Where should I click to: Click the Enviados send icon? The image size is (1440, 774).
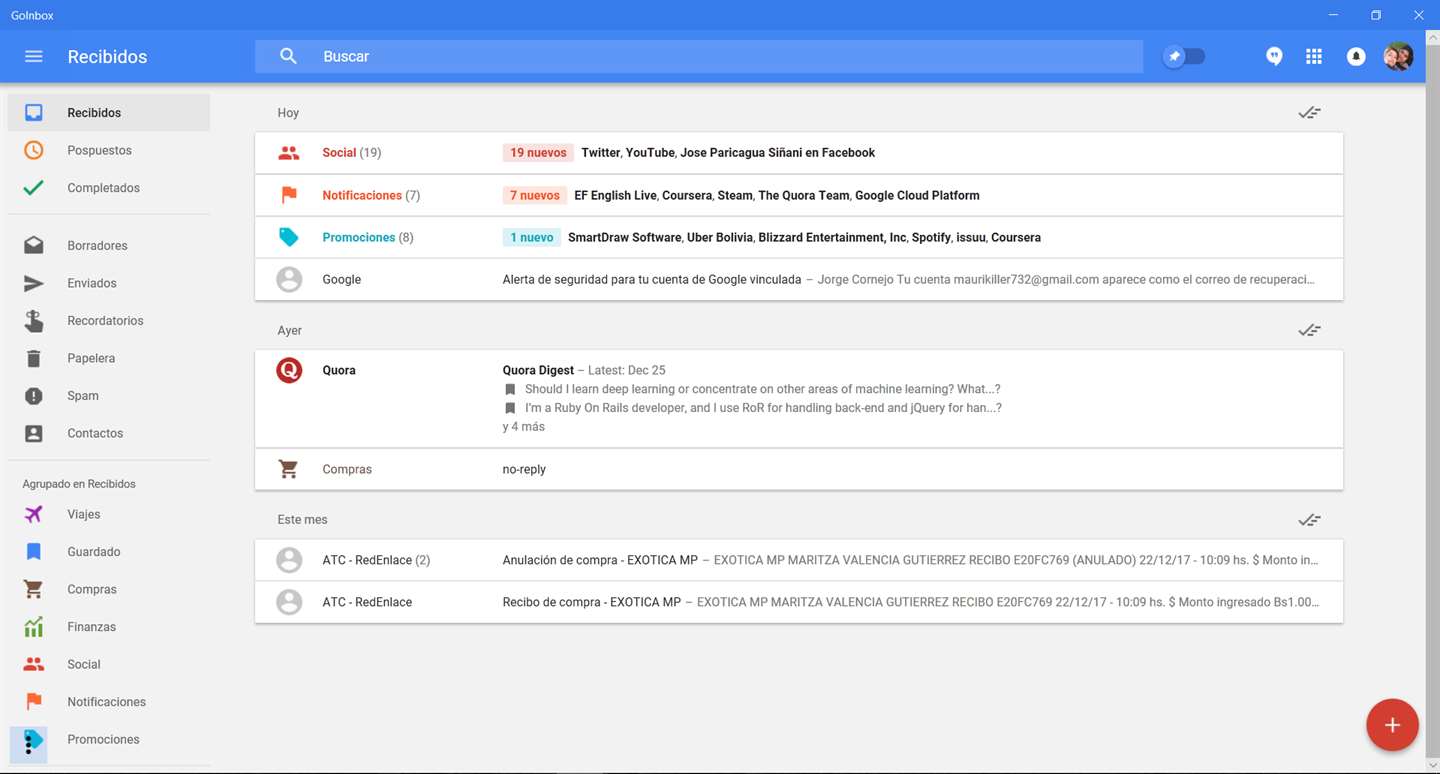tap(34, 283)
